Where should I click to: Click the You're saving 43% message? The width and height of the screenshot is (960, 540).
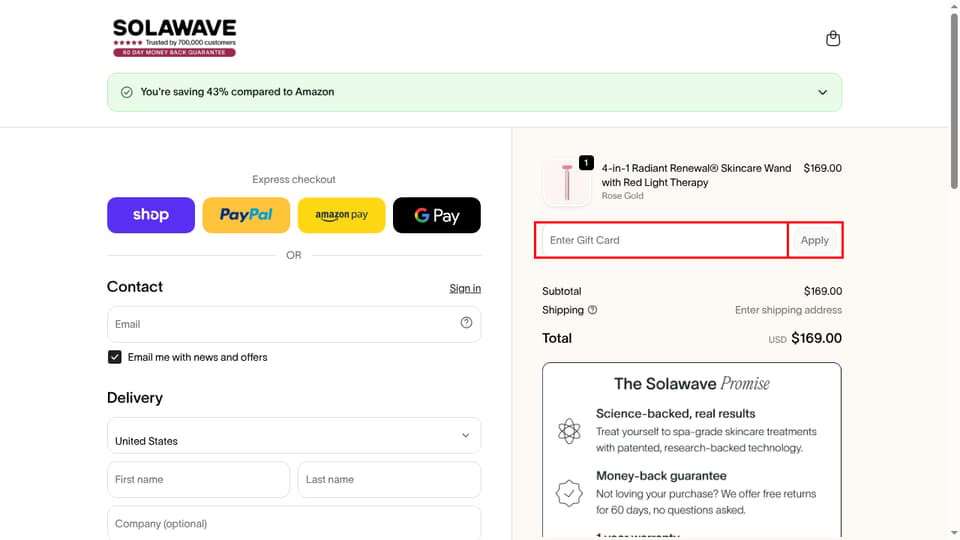(237, 92)
